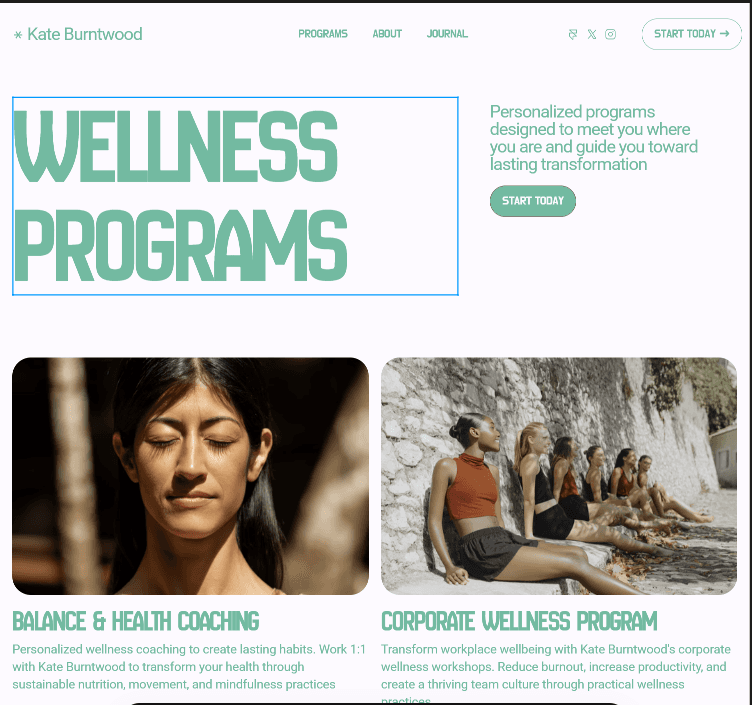
Task: Open the Programs navigation item
Action: [323, 34]
